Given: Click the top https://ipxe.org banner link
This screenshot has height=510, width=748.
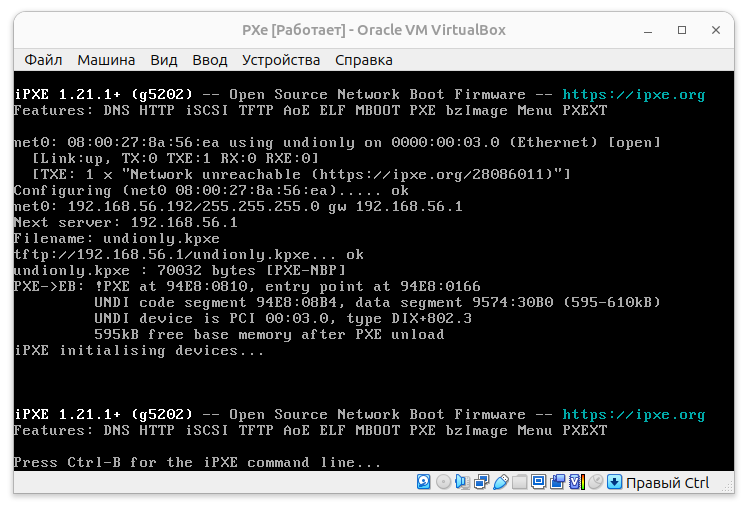Looking at the screenshot, I should click(x=634, y=94).
